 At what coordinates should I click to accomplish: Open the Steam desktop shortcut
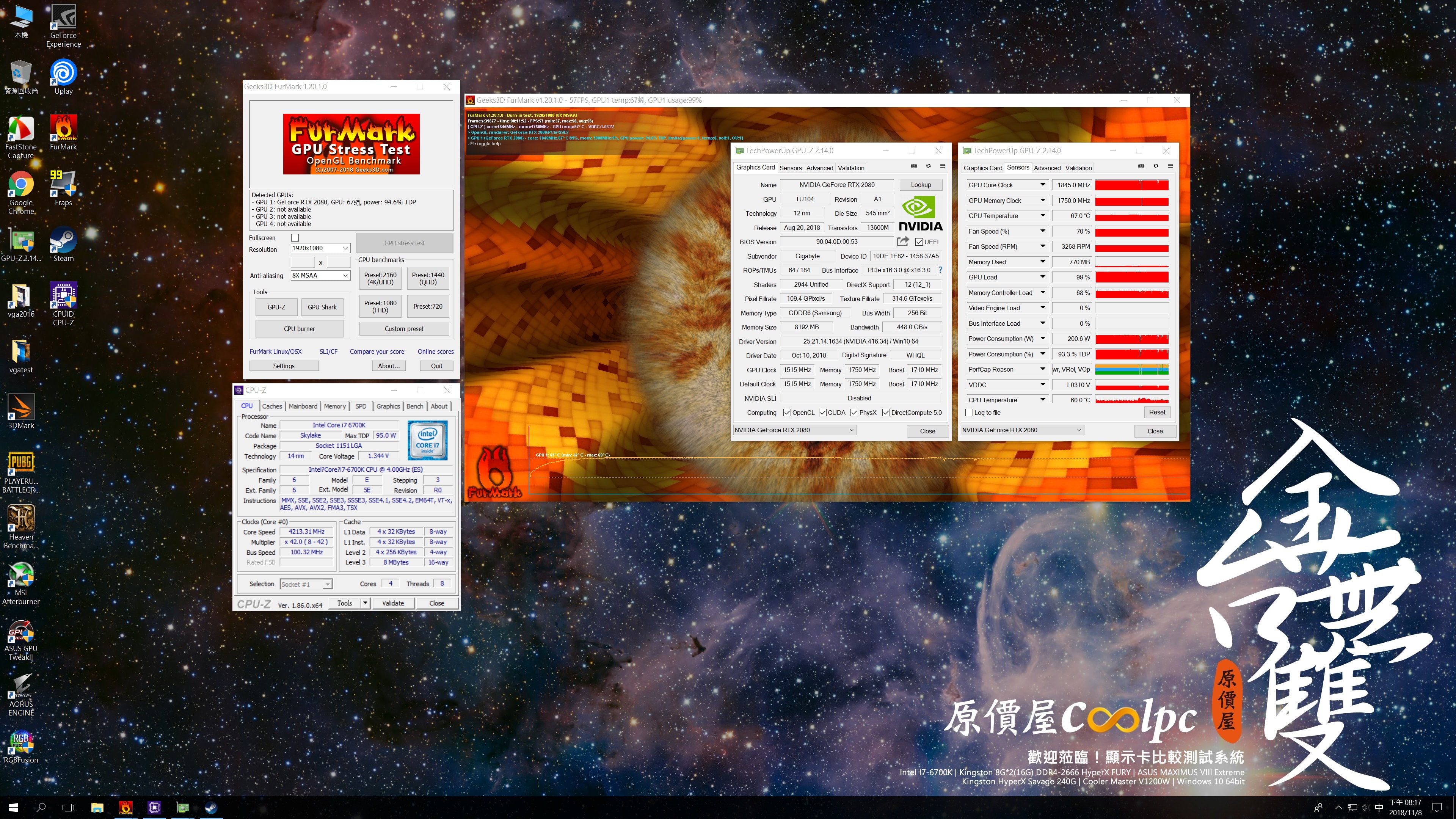(63, 244)
